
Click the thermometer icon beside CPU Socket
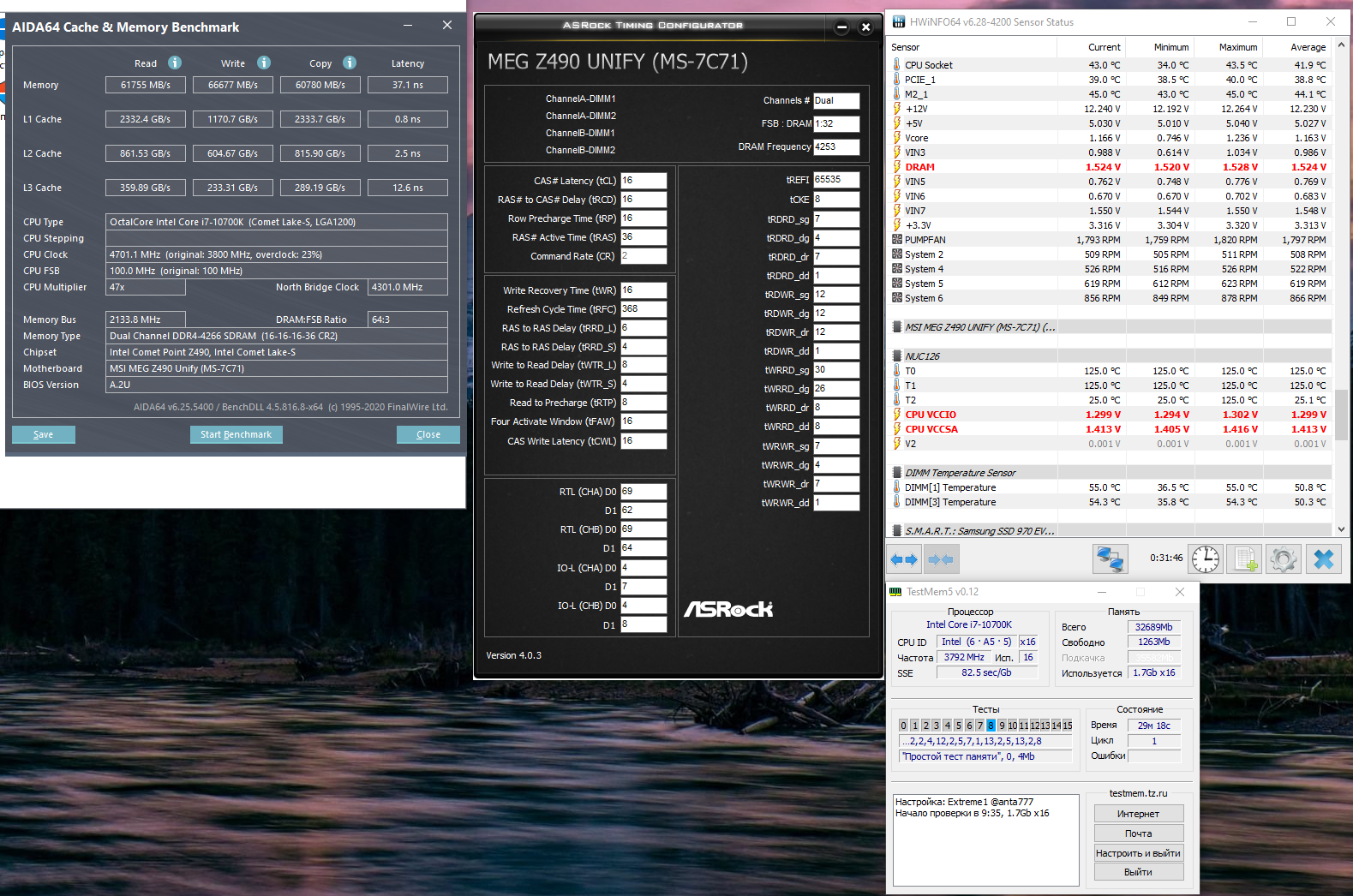coord(897,64)
